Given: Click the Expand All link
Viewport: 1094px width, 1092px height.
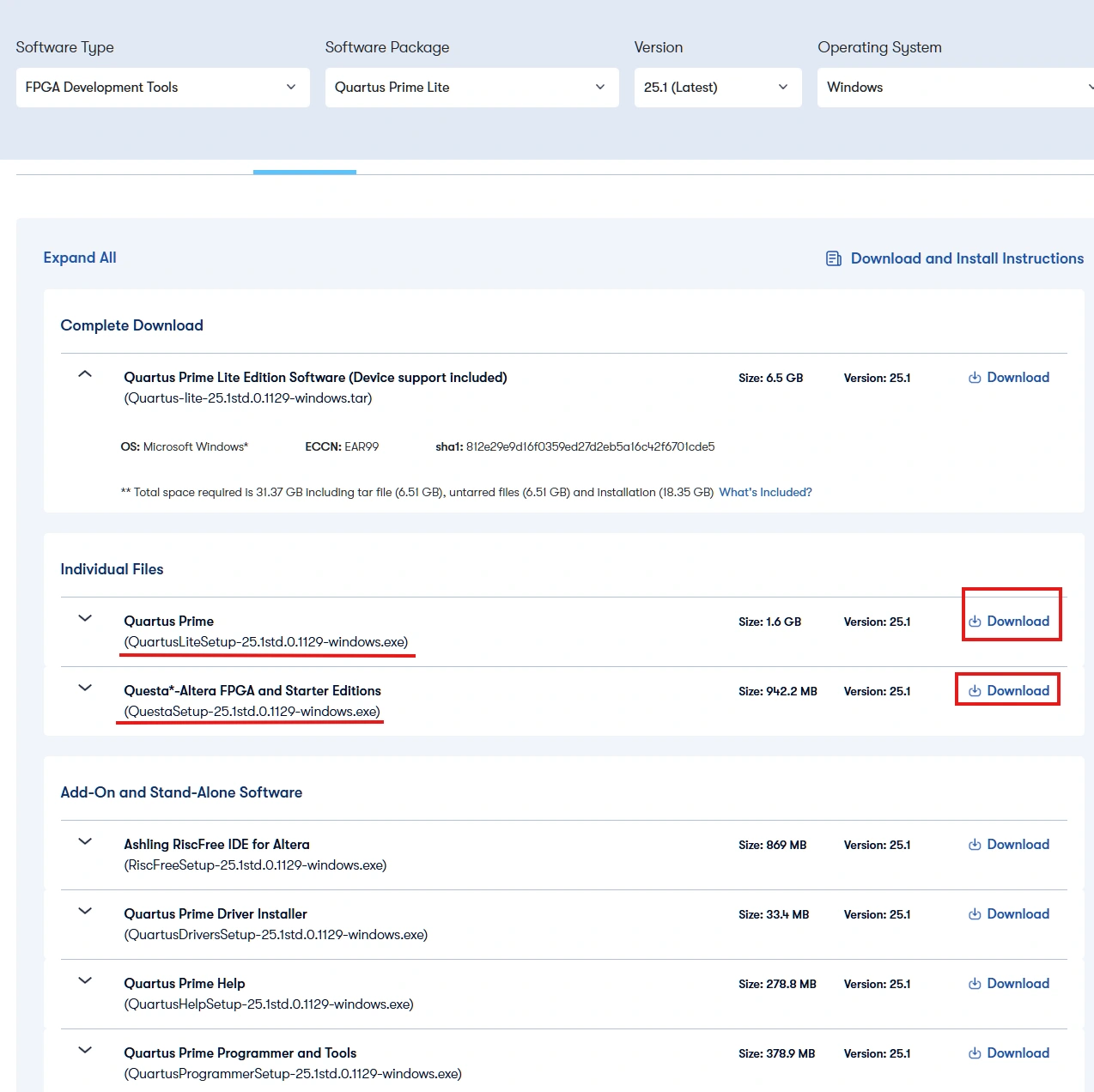Looking at the screenshot, I should coord(80,258).
